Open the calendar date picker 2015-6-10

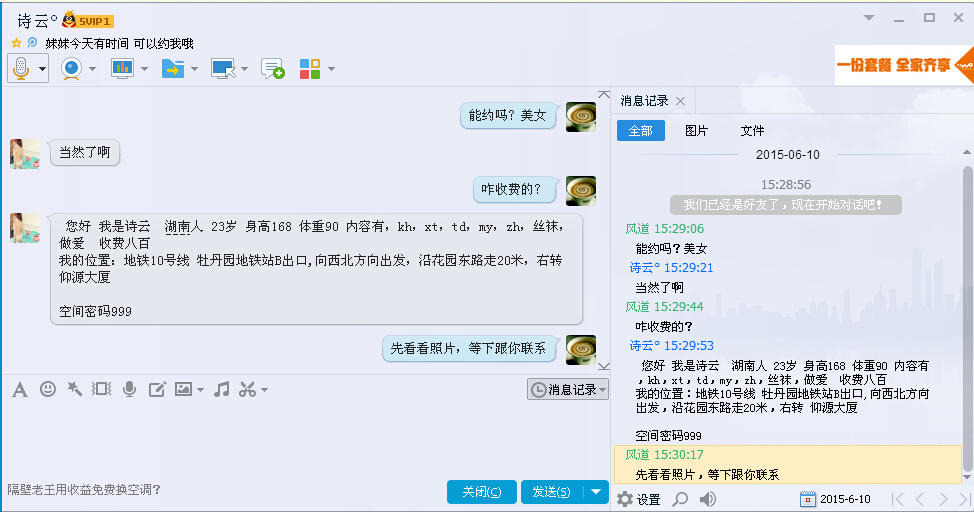pos(835,499)
